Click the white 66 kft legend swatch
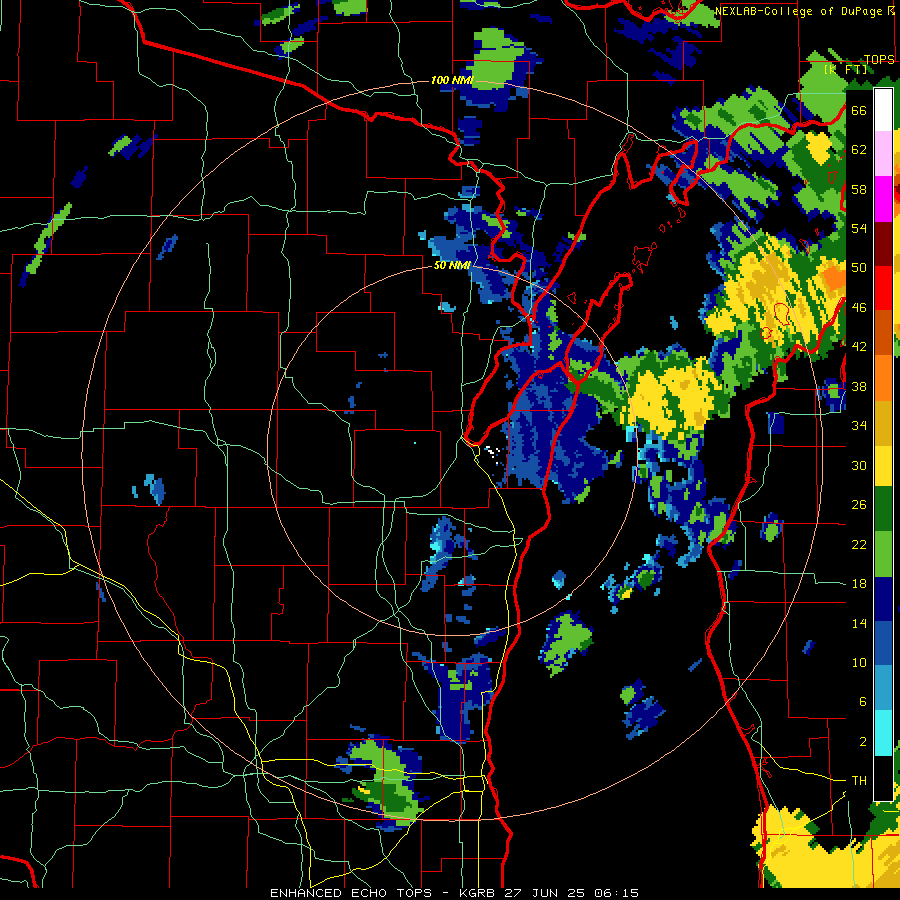The width and height of the screenshot is (900, 900). (x=883, y=110)
